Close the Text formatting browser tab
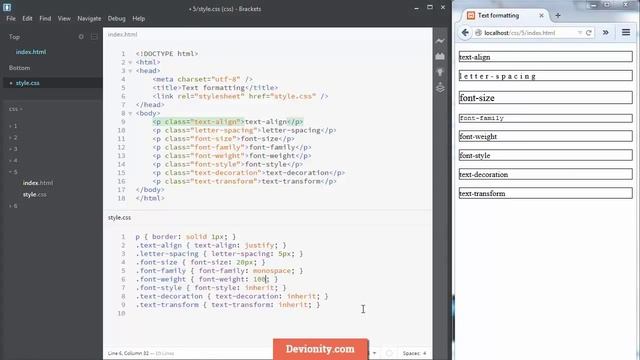The image size is (640, 360). (541, 16)
